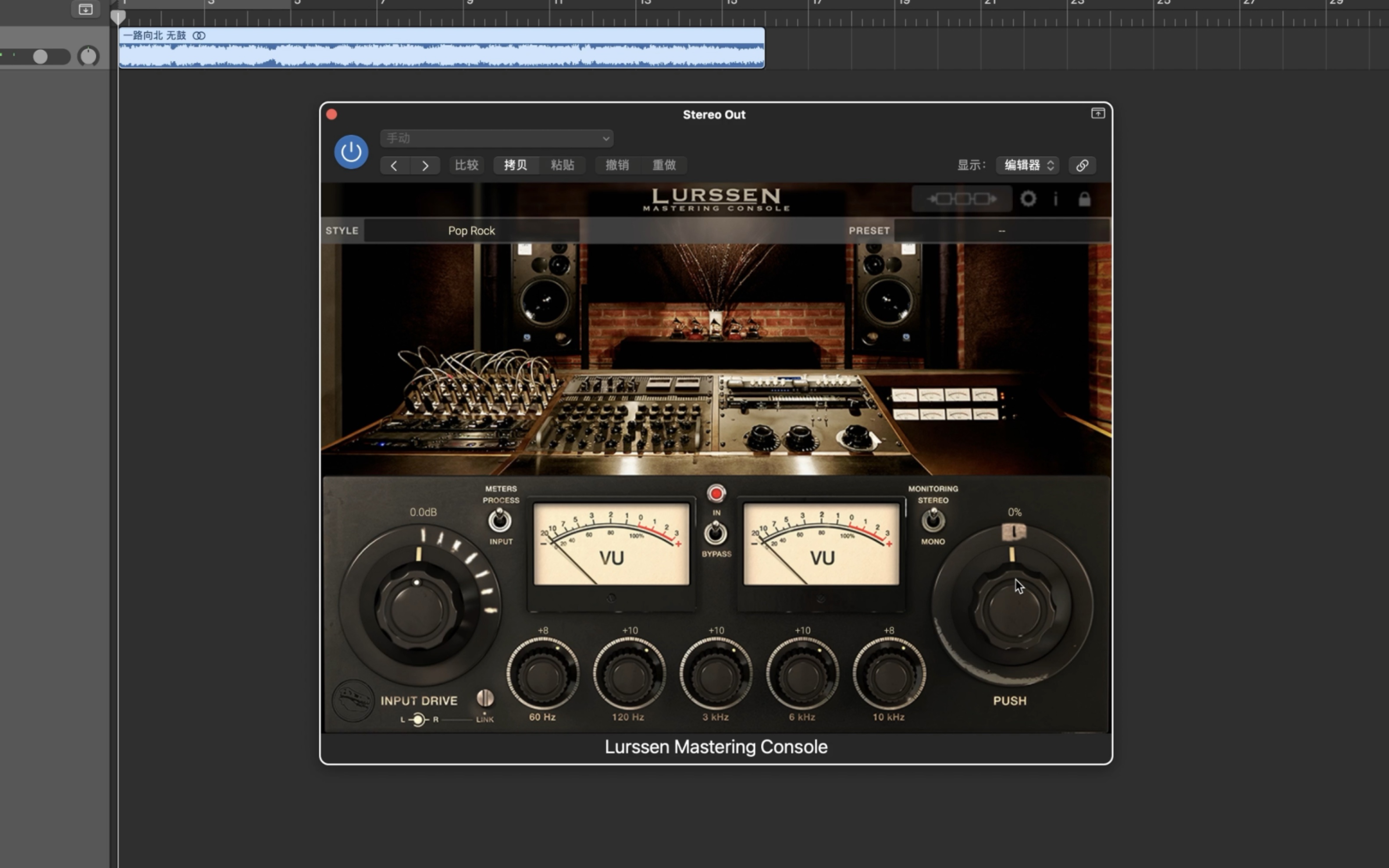
Task: Click the lock padlock icon
Action: pyautogui.click(x=1084, y=199)
